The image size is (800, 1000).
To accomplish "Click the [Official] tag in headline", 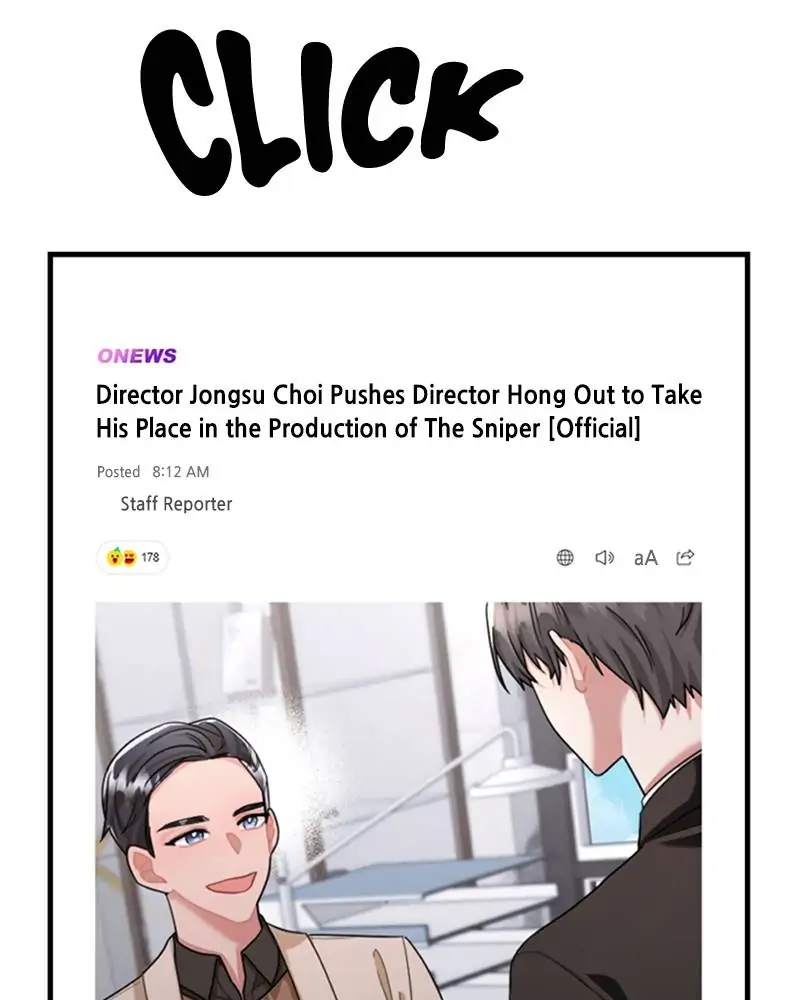I will tap(595, 428).
